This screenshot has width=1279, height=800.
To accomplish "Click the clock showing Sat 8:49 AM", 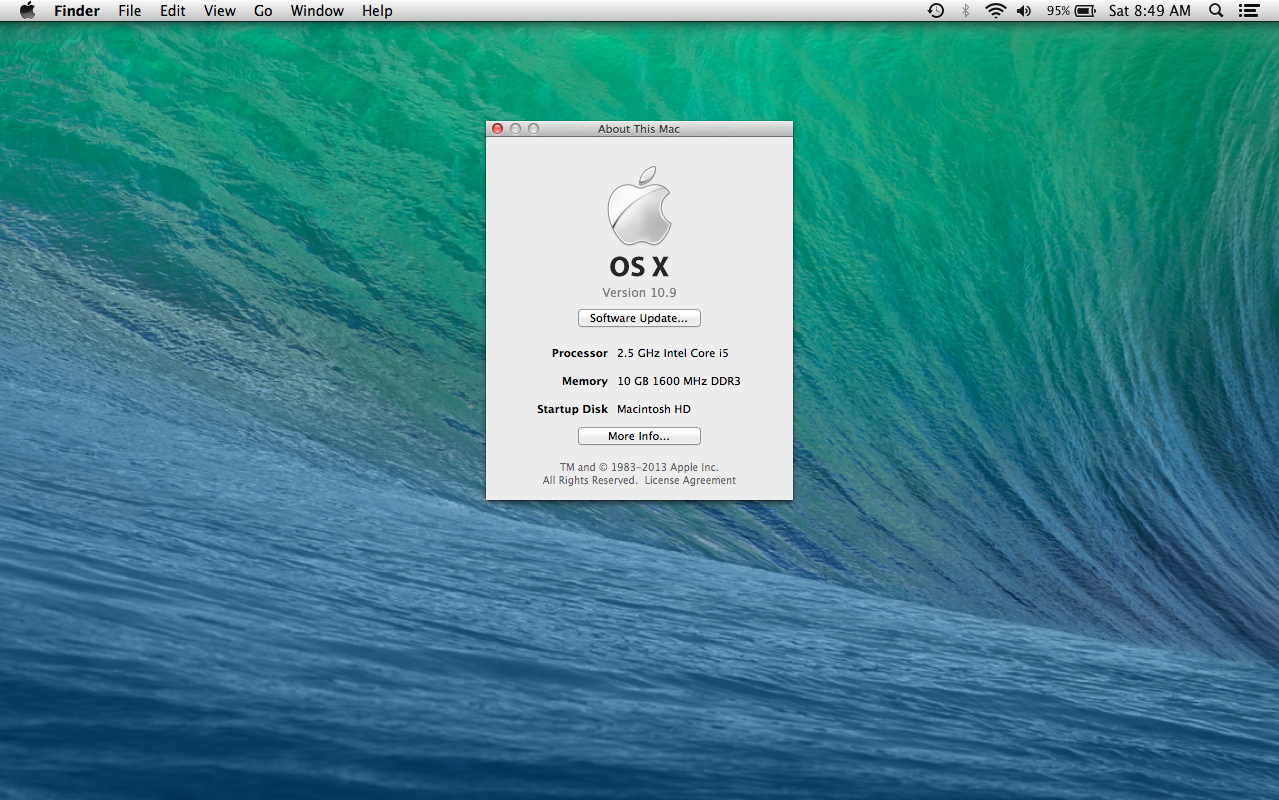I will 1150,11.
